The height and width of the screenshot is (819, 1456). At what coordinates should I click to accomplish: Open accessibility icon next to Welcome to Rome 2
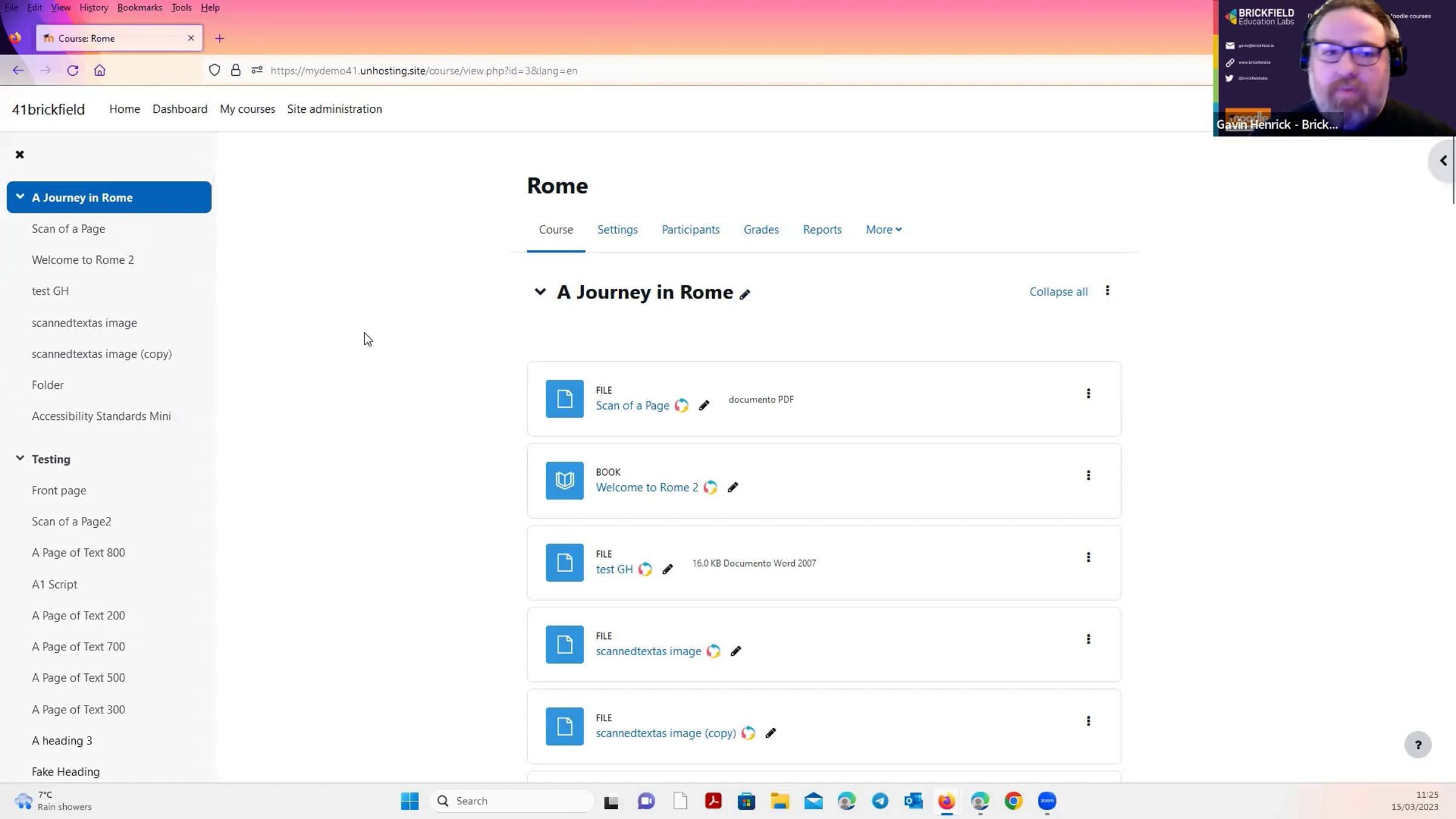click(710, 488)
